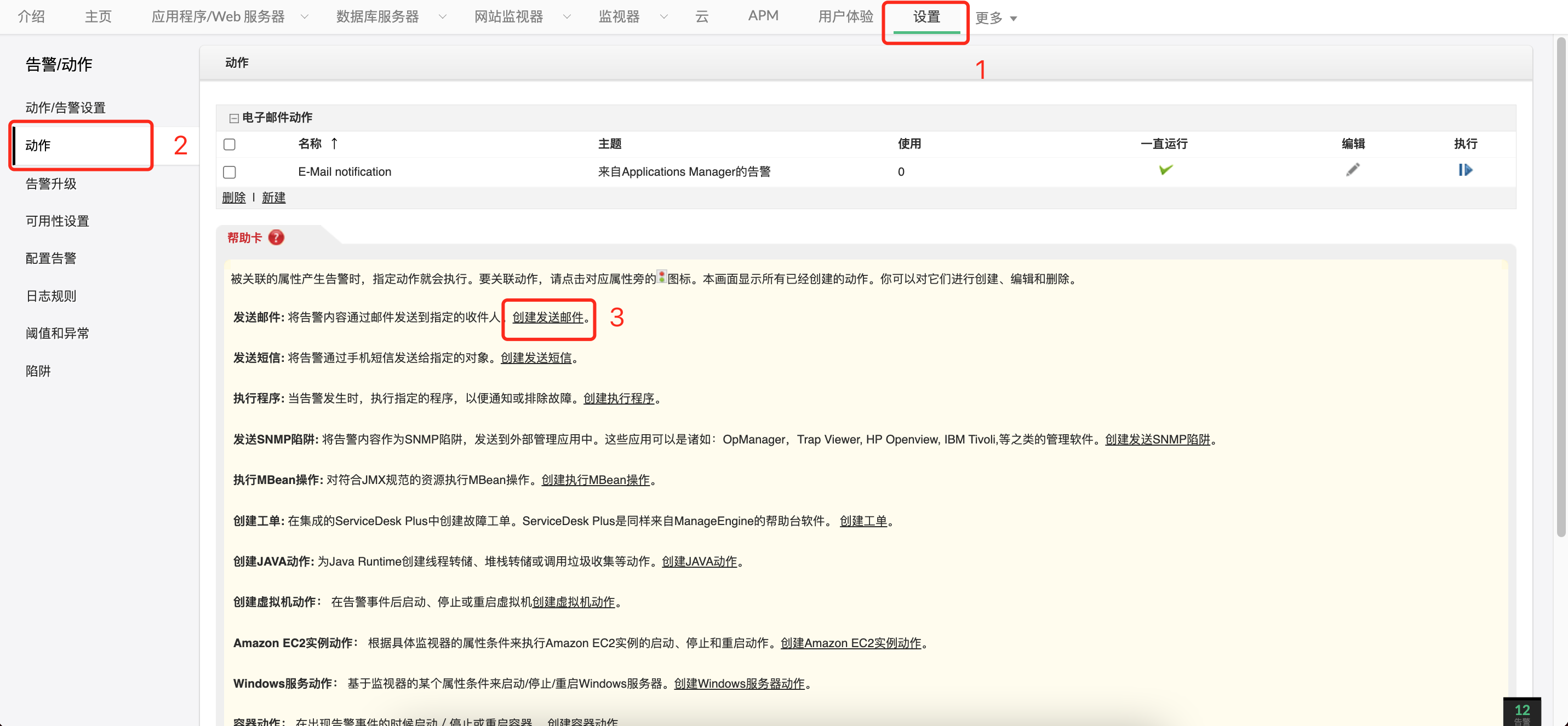The image size is (1568, 726).
Task: Expand the 网站监视器 dropdown arrow
Action: tap(566, 17)
